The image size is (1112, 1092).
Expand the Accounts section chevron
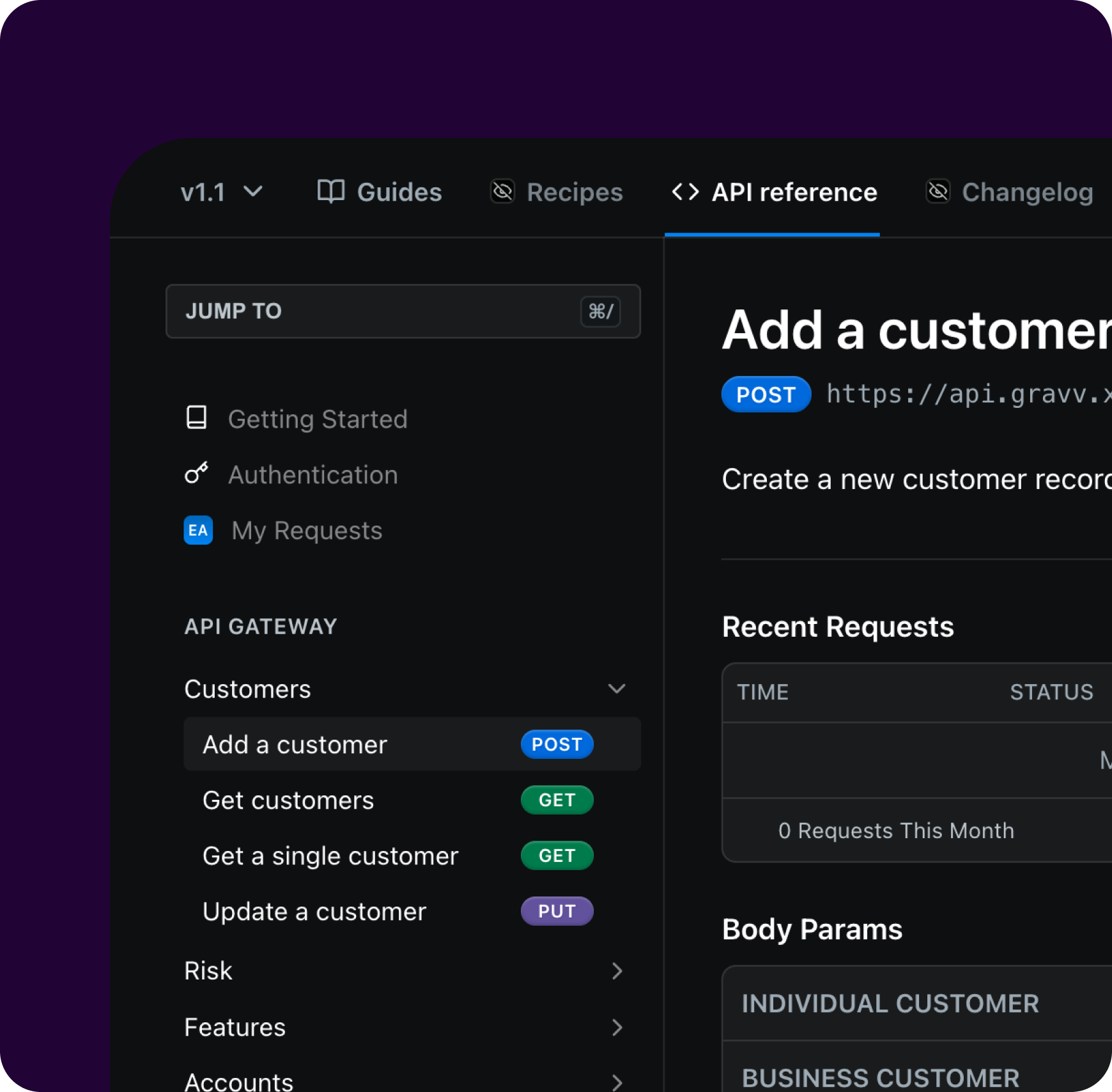(617, 1082)
